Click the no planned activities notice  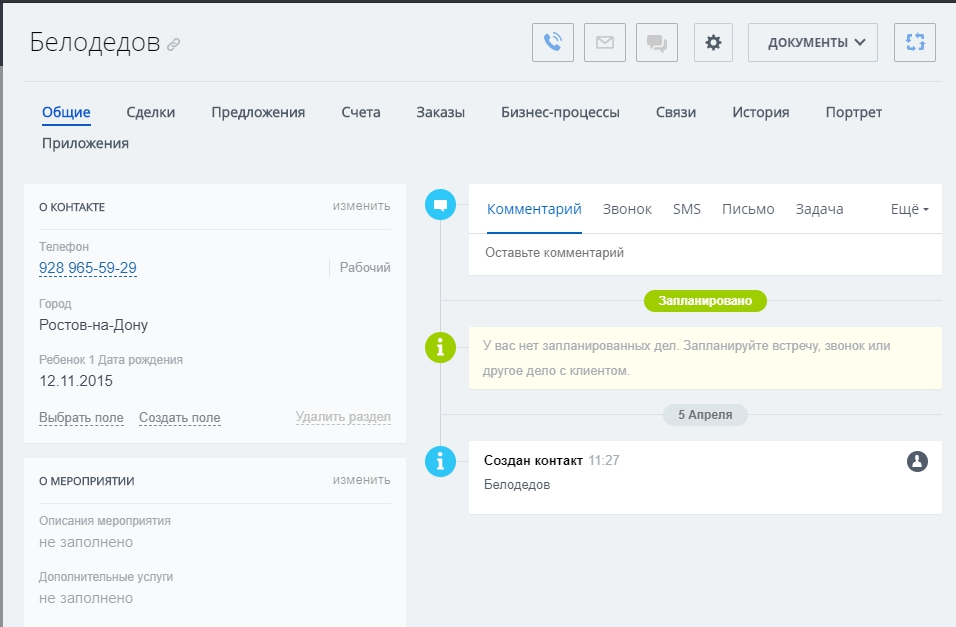pyautogui.click(x=705, y=358)
